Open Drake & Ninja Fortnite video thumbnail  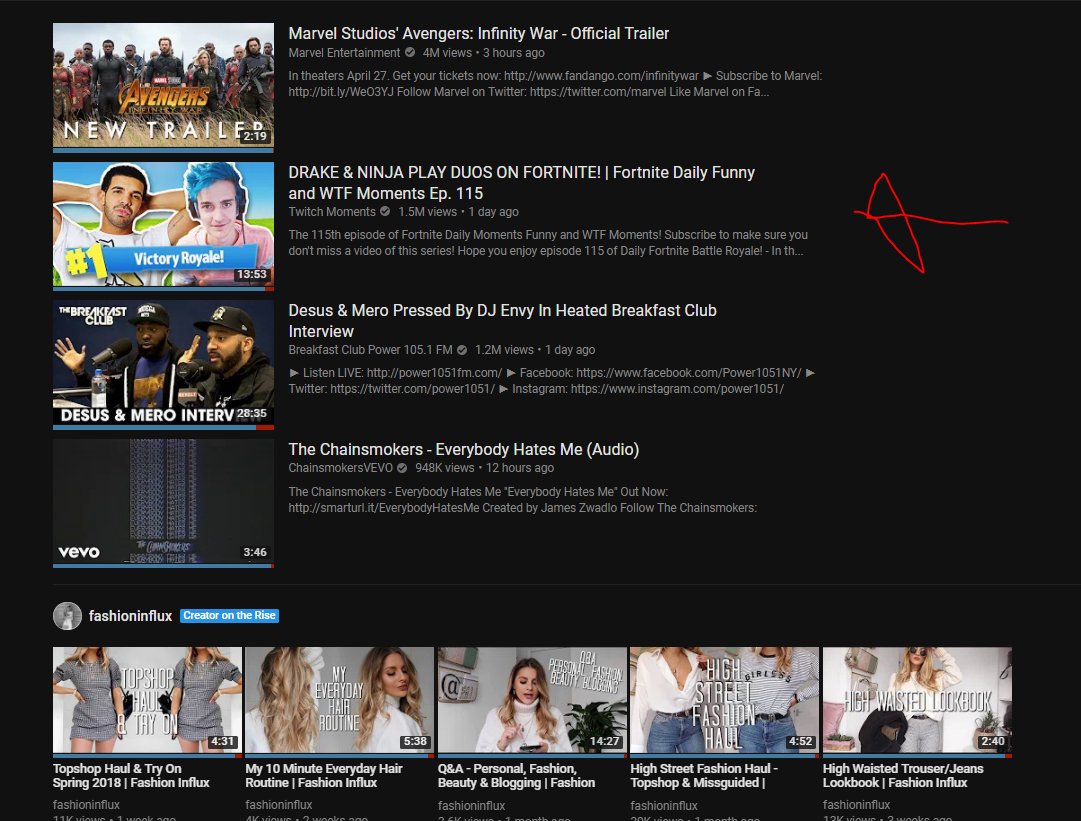[163, 225]
